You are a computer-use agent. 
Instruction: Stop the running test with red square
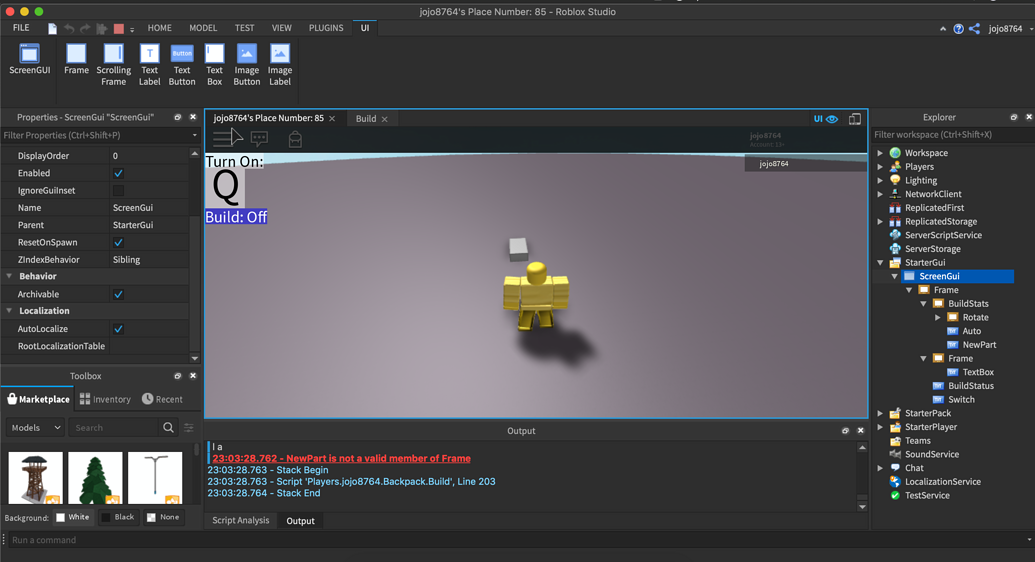click(119, 28)
